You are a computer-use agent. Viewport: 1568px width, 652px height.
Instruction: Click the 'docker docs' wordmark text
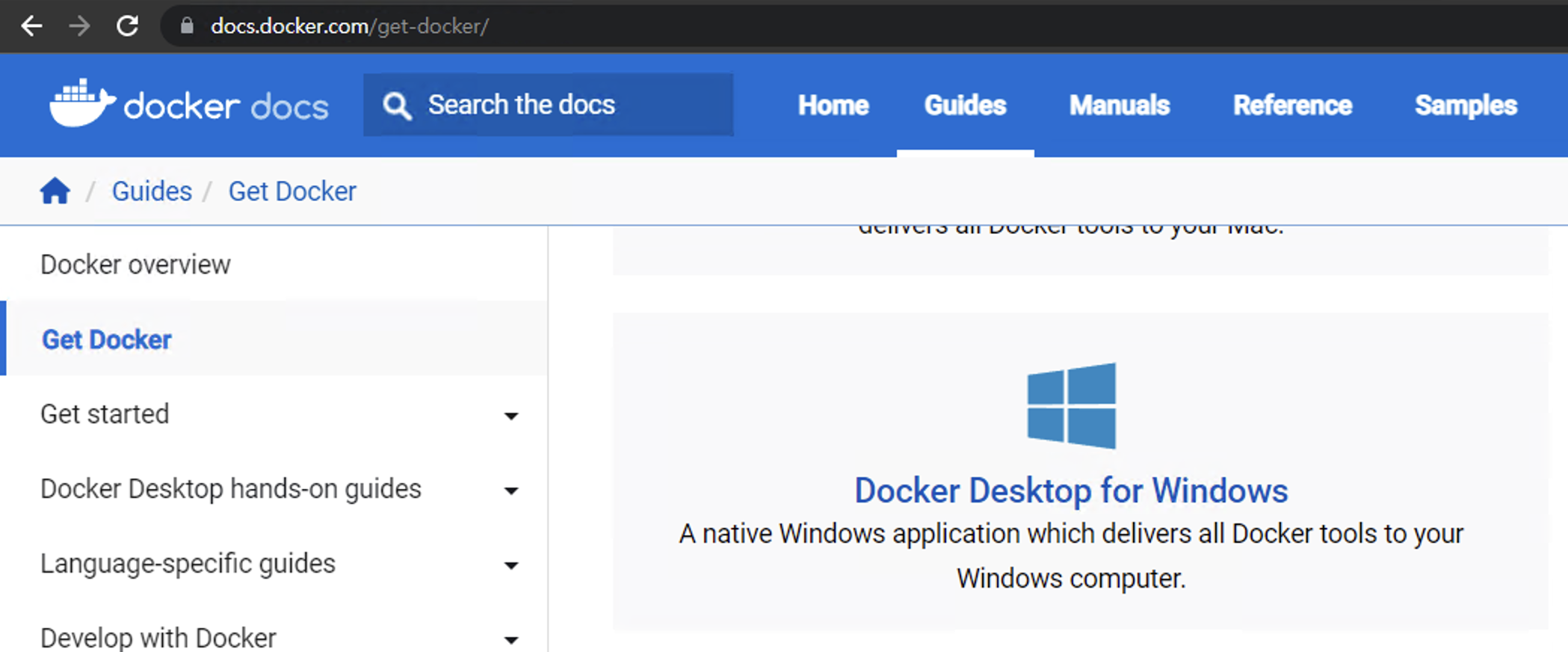[x=226, y=106]
